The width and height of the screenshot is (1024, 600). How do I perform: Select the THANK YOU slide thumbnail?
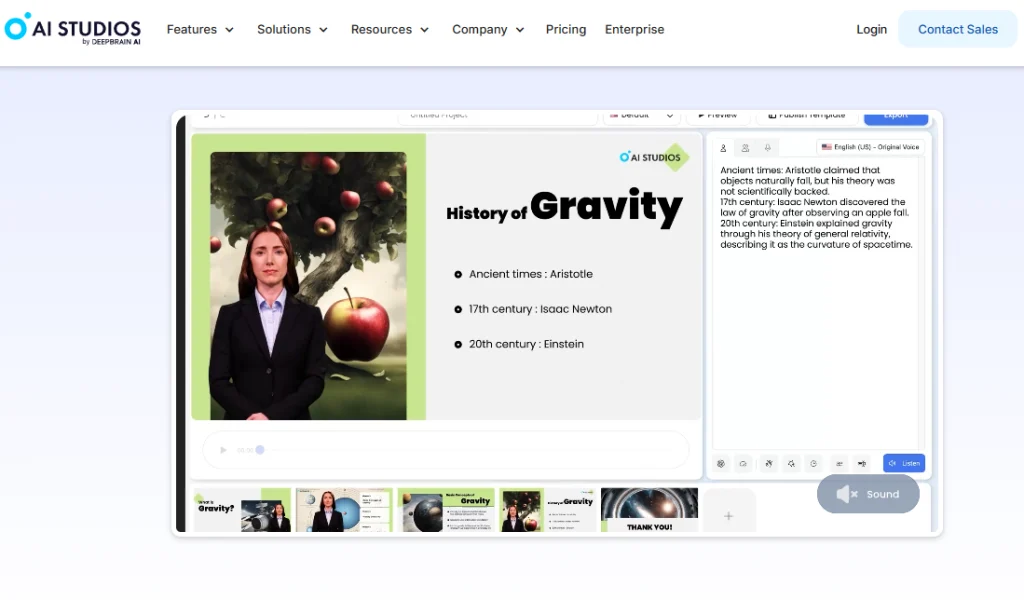pos(649,510)
